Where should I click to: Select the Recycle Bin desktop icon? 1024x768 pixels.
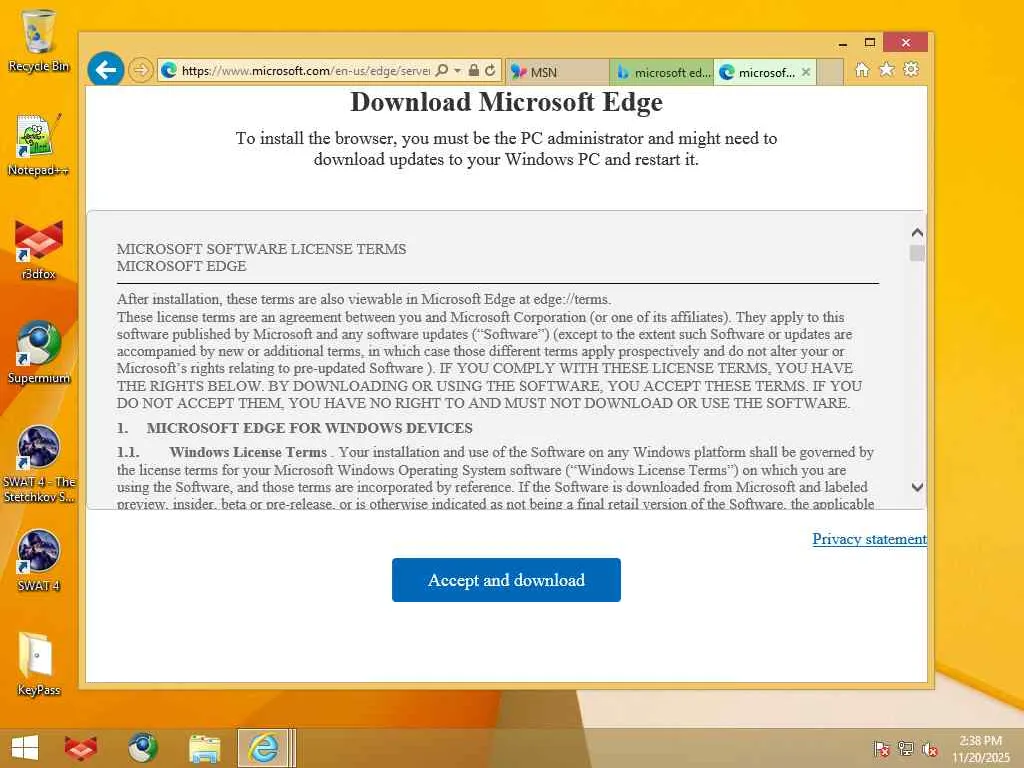tap(39, 40)
